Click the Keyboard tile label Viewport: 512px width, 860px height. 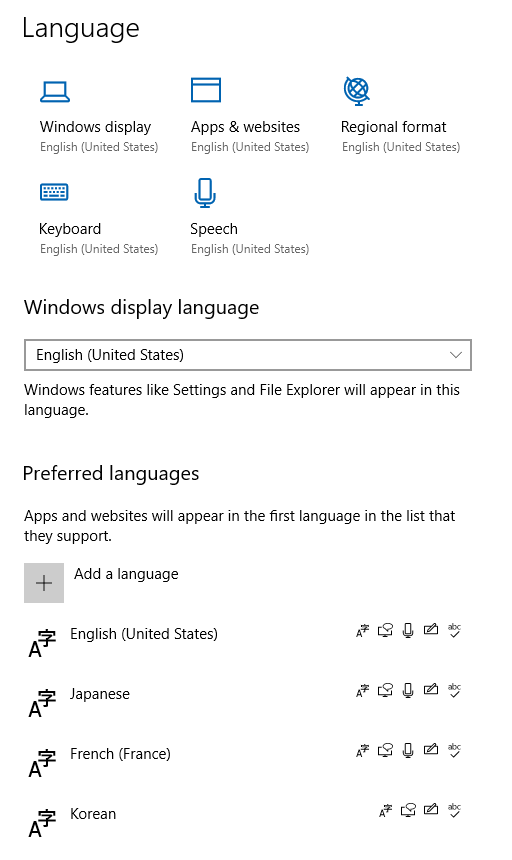point(70,229)
